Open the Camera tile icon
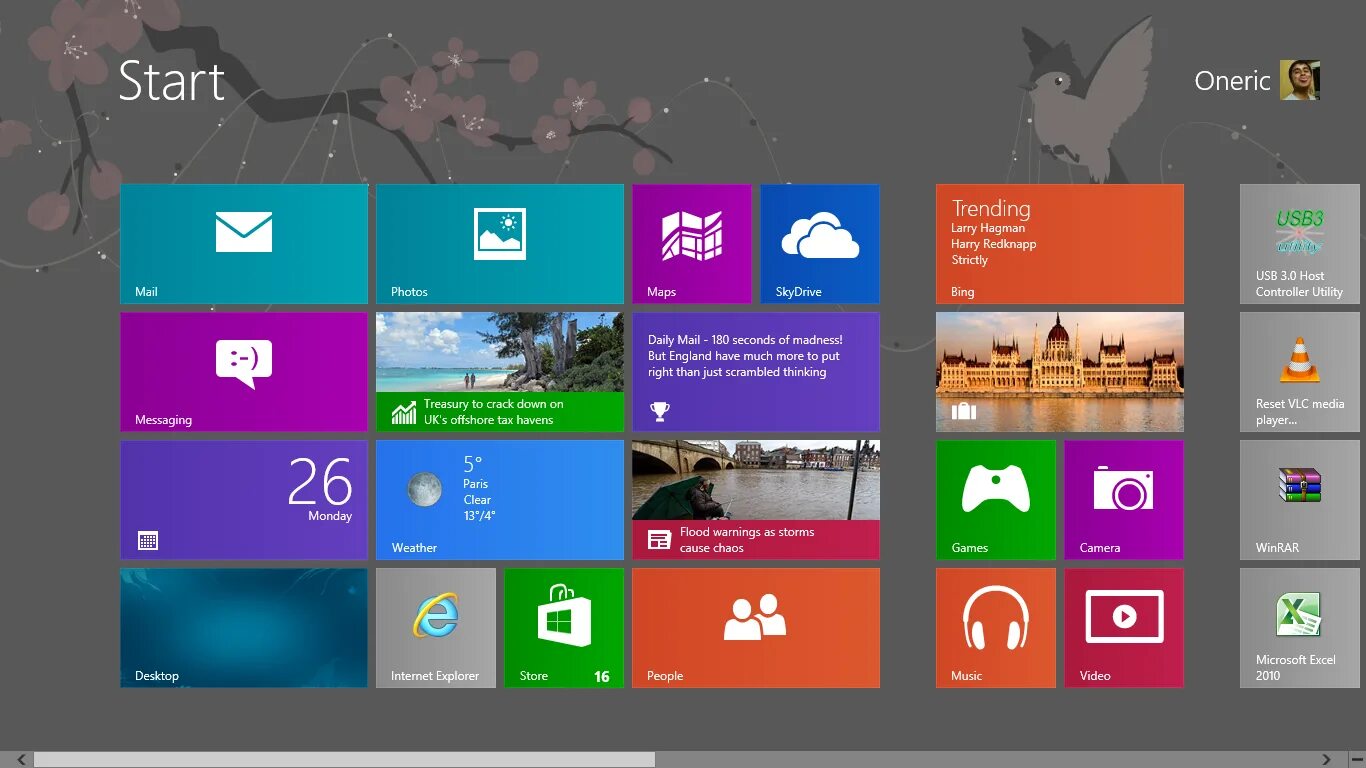1366x768 pixels. click(x=1124, y=489)
